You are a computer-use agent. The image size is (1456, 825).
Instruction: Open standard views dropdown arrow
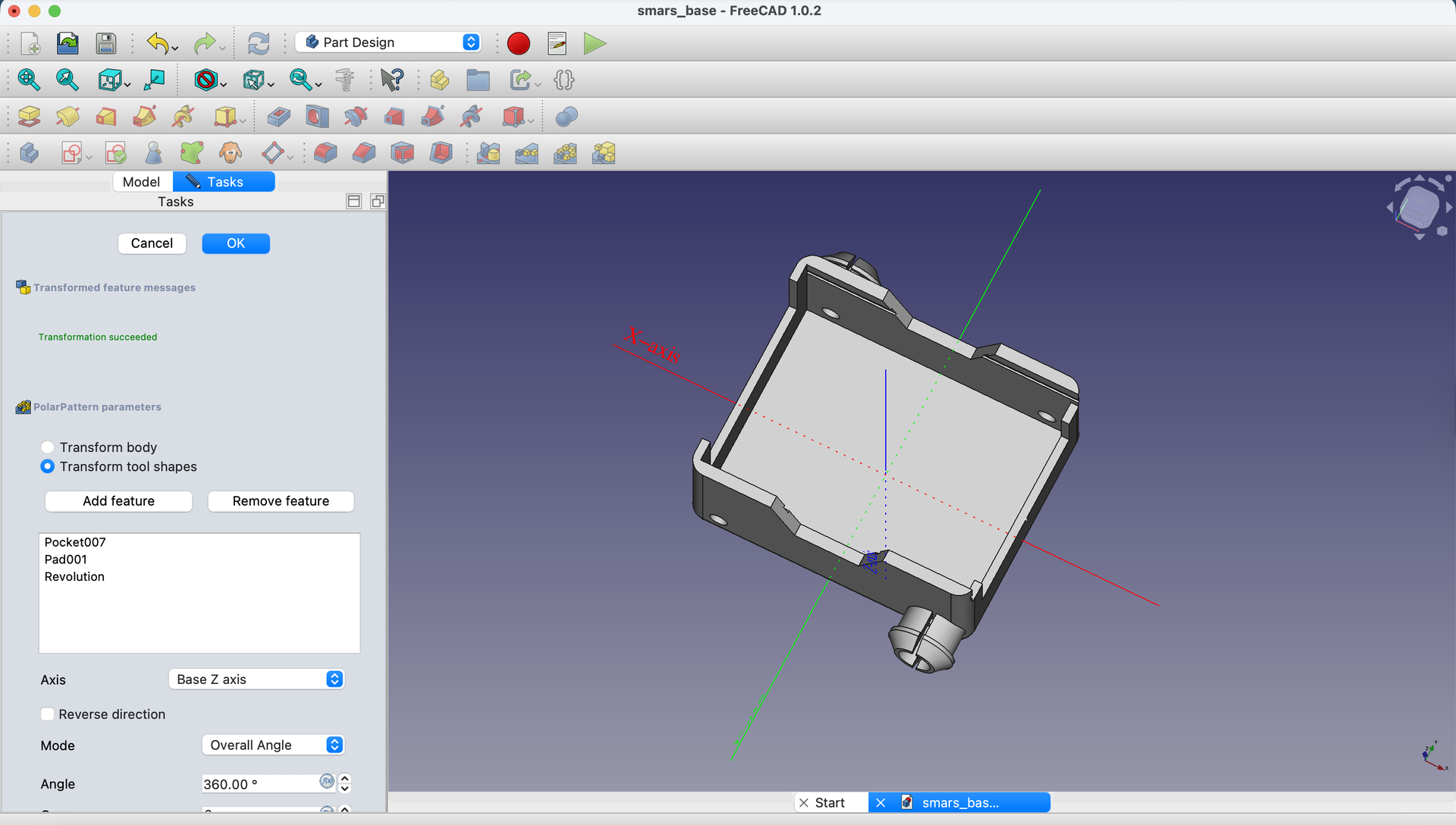click(127, 85)
